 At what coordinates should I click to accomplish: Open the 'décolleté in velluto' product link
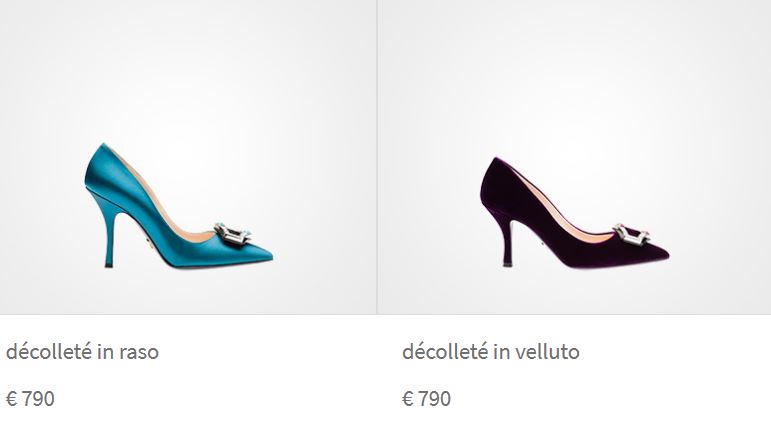pyautogui.click(x=491, y=352)
